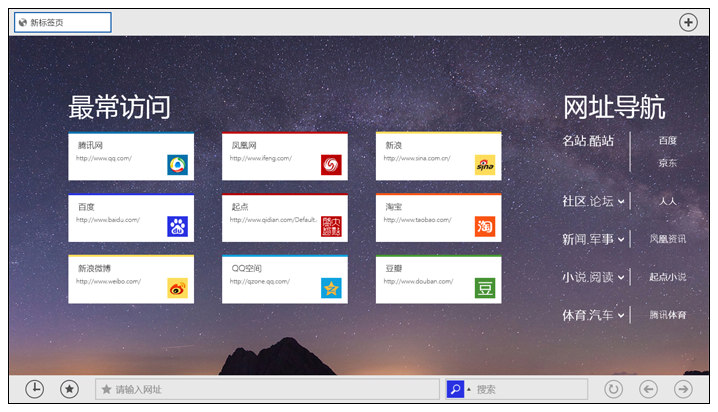Viewport: 718px width, 412px height.
Task: Open the 起点小说 navigation link
Action: [x=668, y=277]
